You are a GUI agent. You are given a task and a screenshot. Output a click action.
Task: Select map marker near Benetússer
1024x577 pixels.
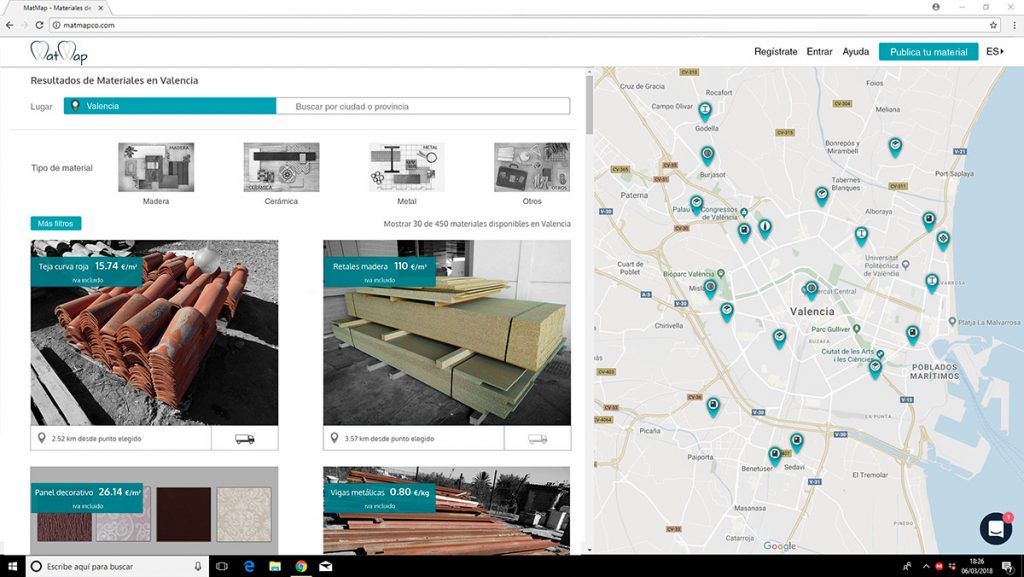[775, 456]
